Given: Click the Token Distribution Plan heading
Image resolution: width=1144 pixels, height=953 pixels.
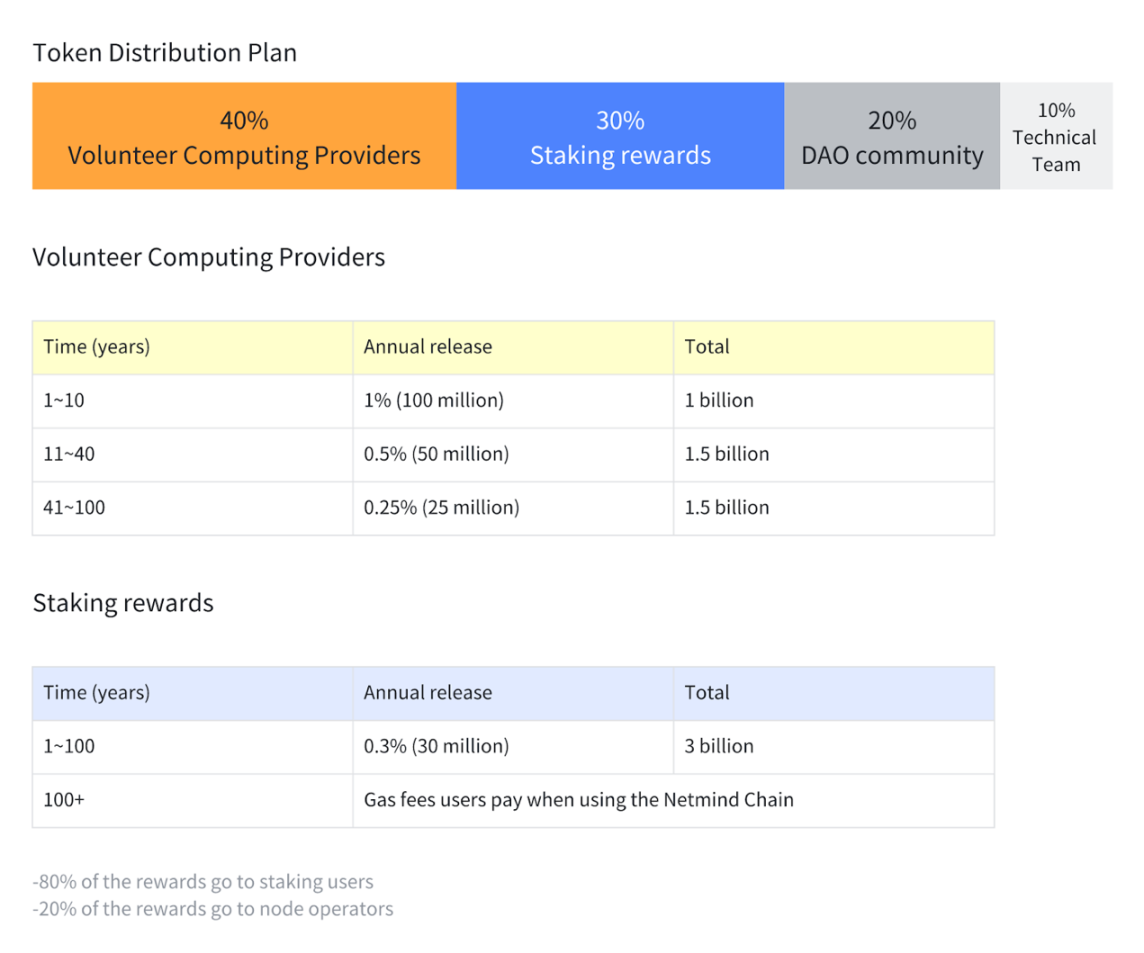Looking at the screenshot, I should coord(165,53).
